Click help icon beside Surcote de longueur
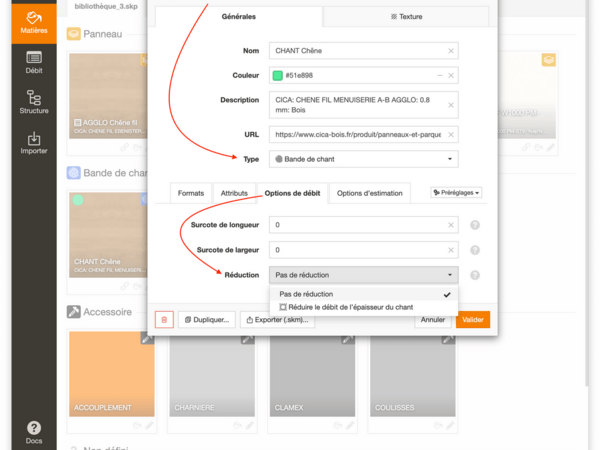 (x=475, y=225)
